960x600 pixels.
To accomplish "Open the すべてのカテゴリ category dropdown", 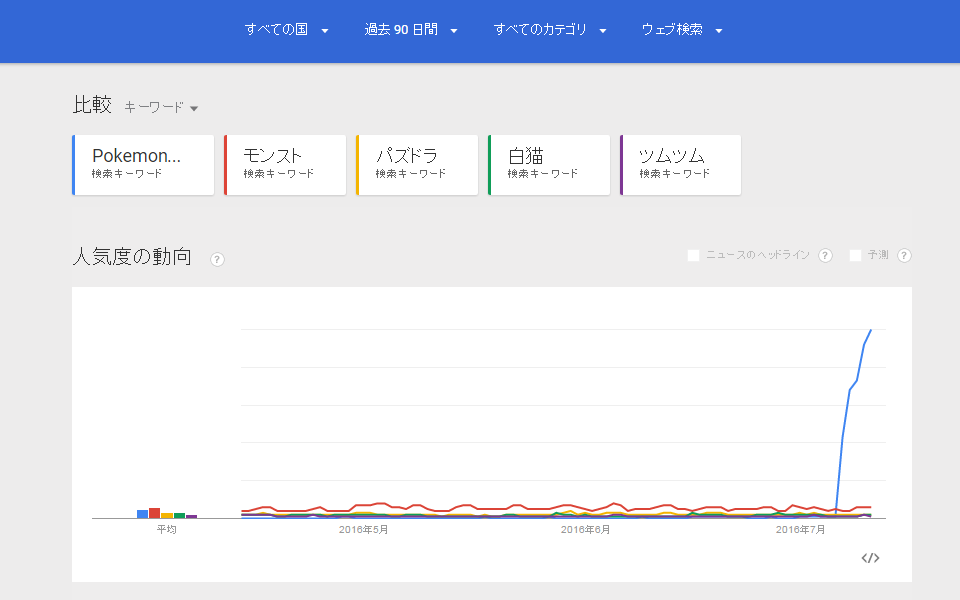I will point(550,30).
